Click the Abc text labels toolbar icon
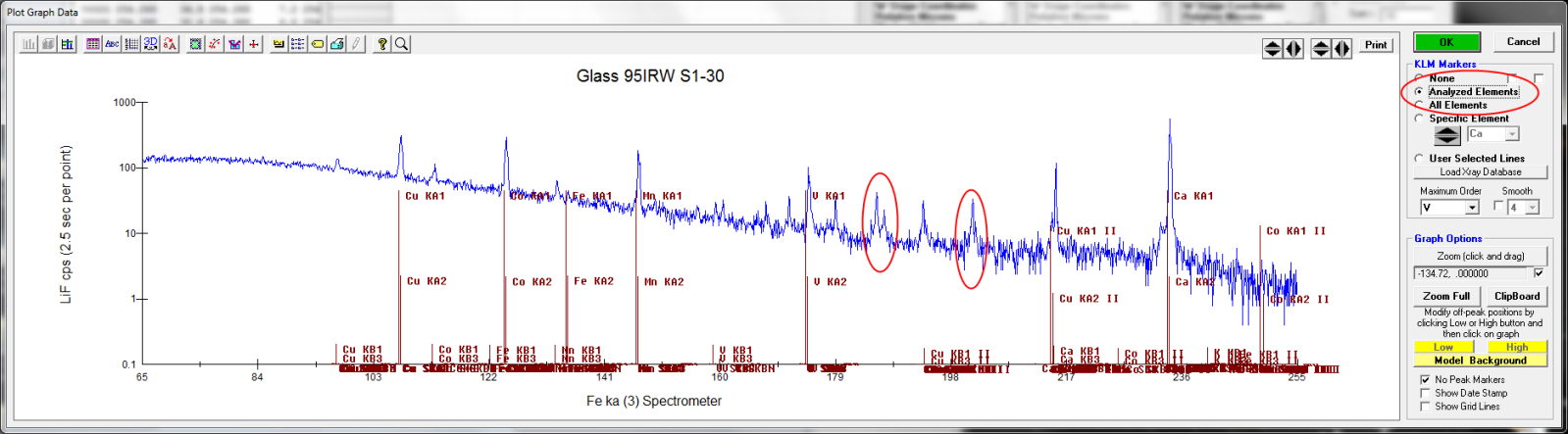1568x434 pixels. [112, 44]
